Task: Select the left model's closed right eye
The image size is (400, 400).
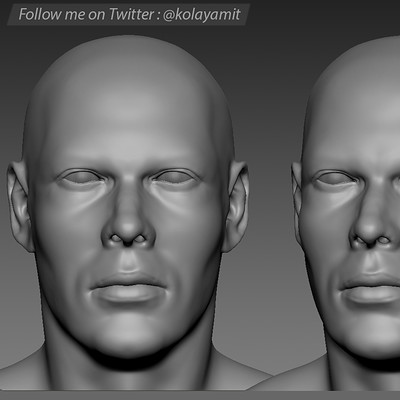Action: click(176, 177)
